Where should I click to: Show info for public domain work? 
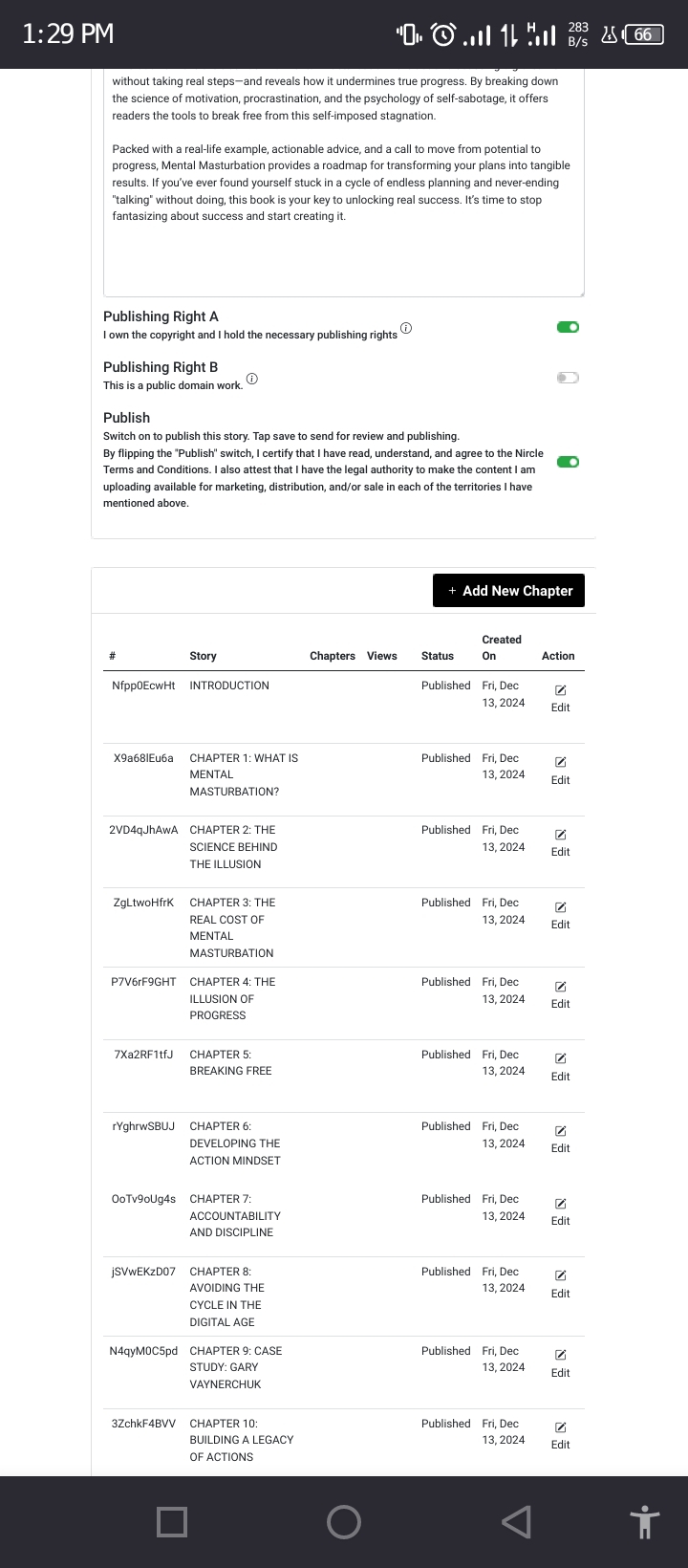251,380
